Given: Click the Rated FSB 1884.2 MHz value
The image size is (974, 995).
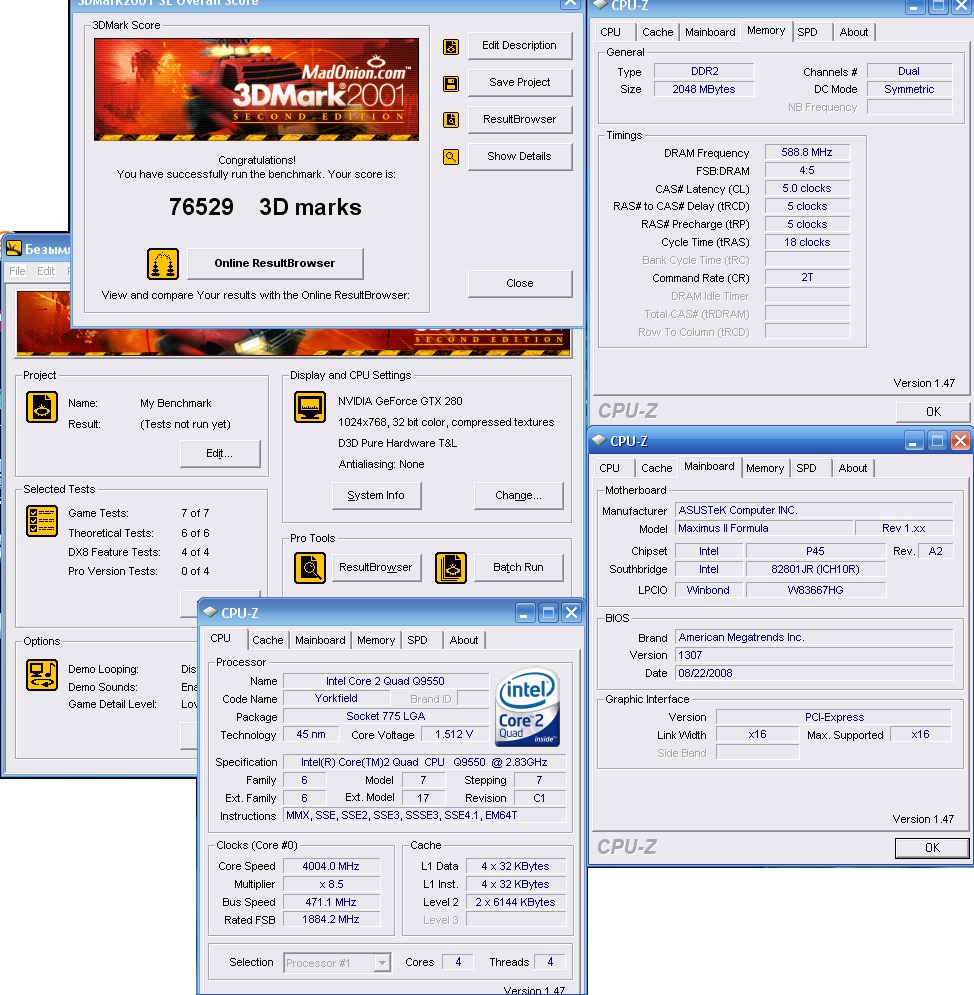Looking at the screenshot, I should [331, 919].
